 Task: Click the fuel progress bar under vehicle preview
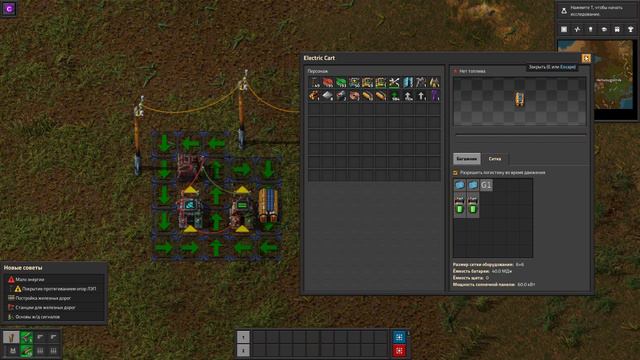click(x=520, y=135)
